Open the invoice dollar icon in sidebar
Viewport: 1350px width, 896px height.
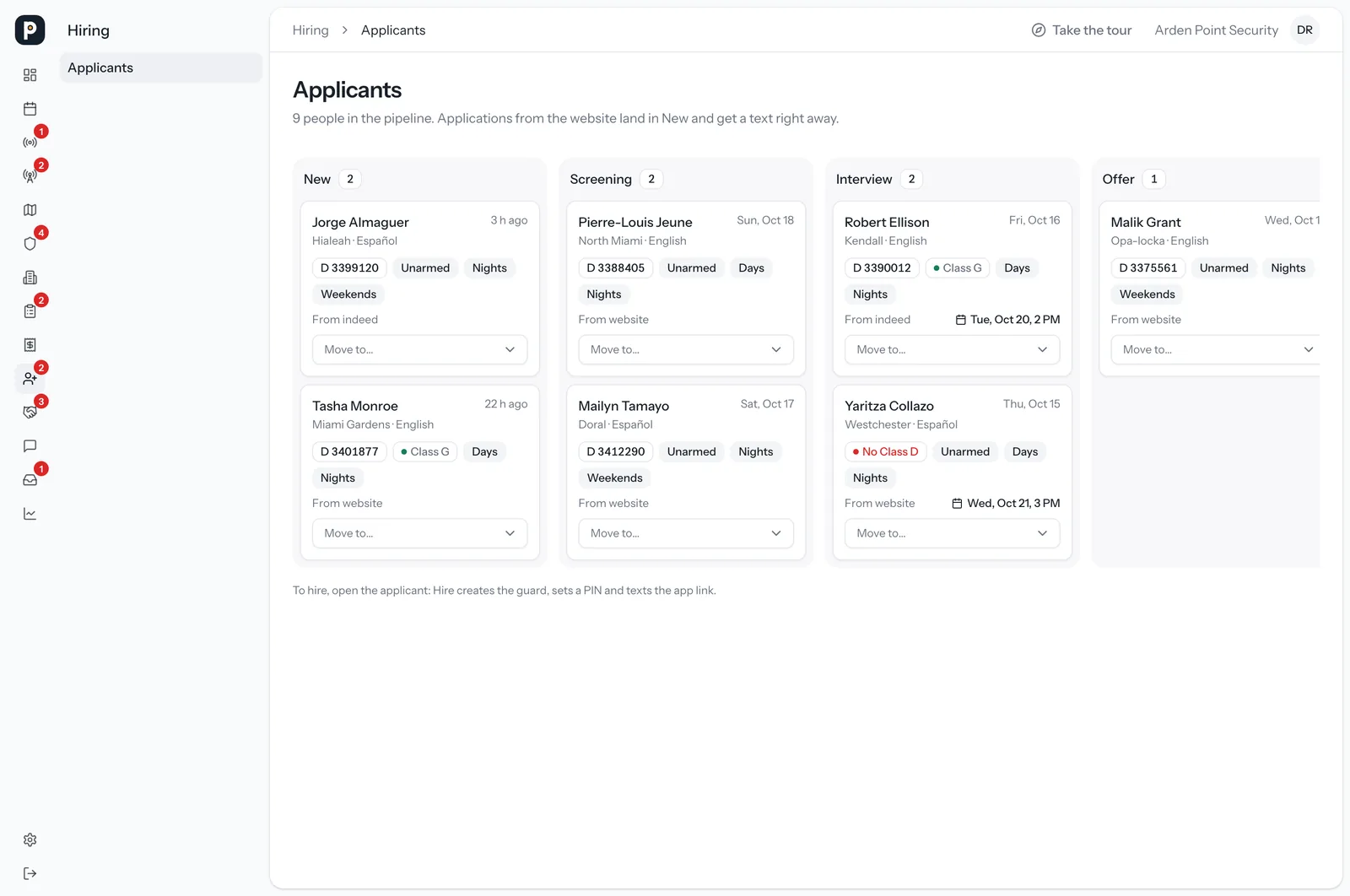(30, 345)
